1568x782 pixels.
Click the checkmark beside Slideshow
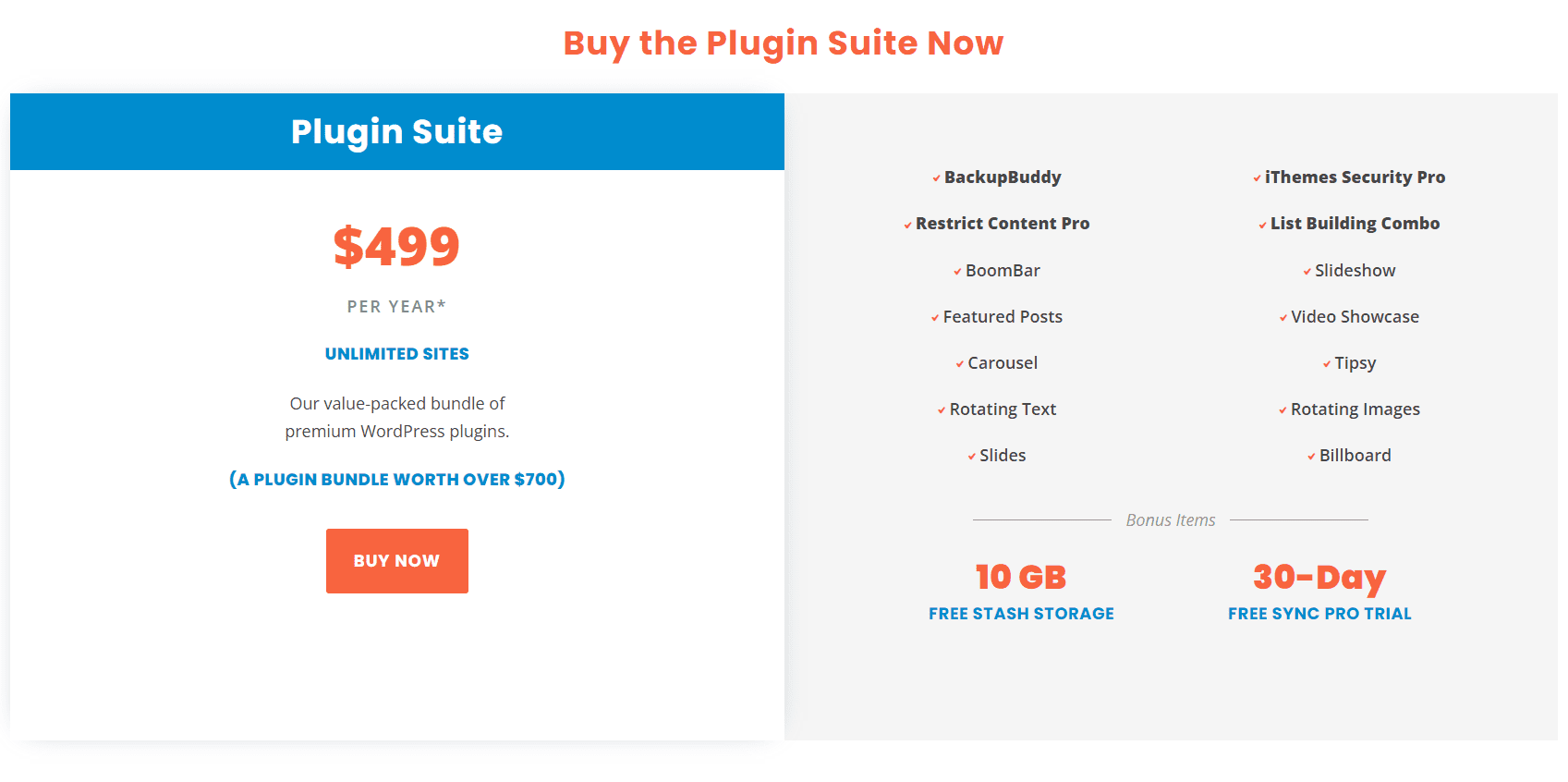1307,272
